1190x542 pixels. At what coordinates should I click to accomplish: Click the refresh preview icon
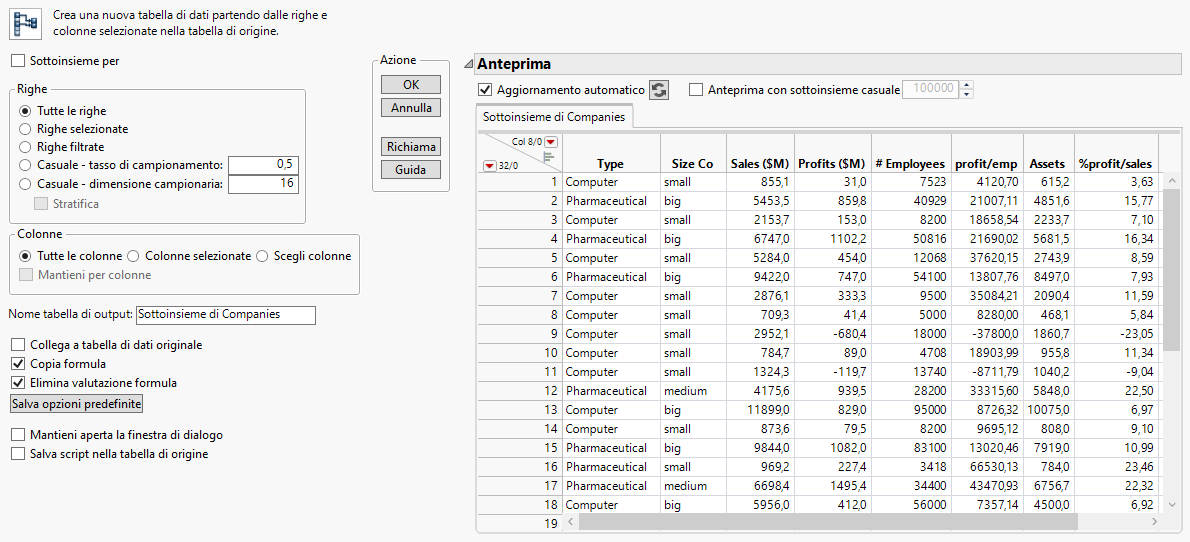659,90
